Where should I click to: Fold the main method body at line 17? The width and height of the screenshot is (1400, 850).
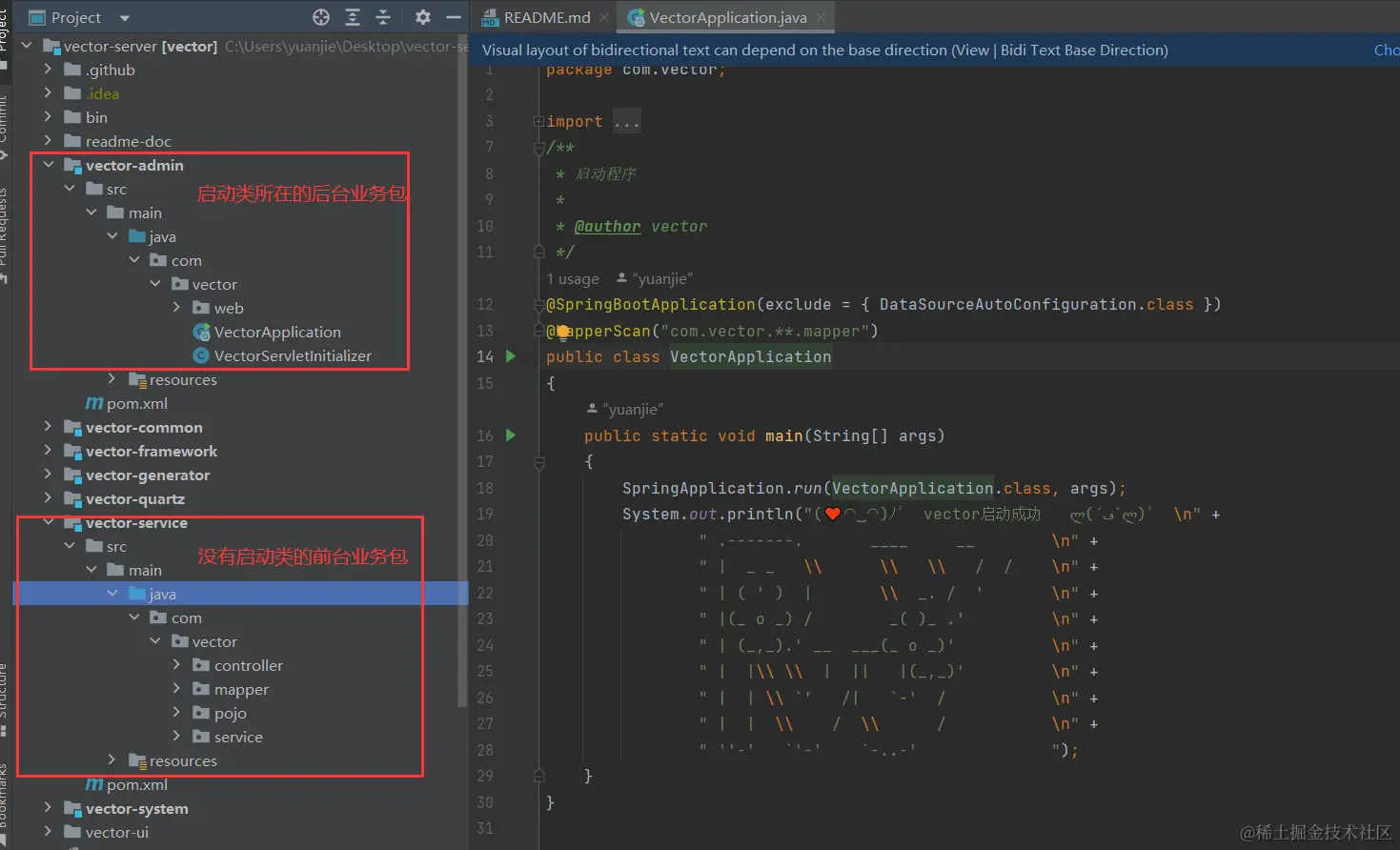click(x=538, y=463)
